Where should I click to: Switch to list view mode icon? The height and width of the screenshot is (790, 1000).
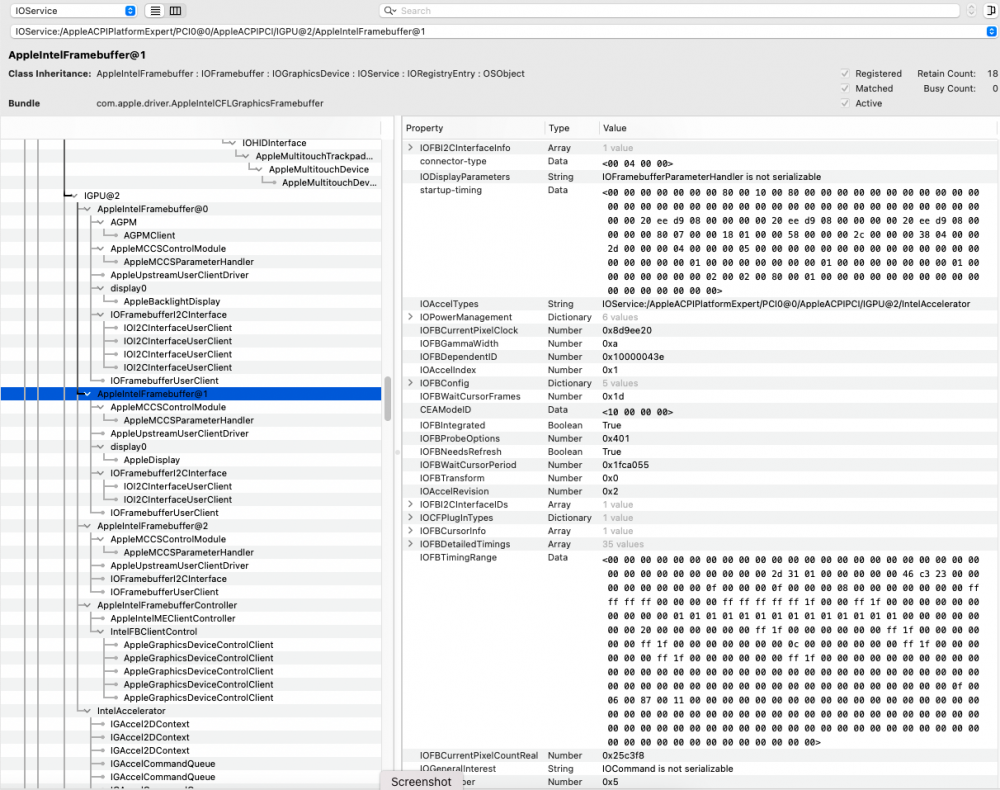coord(155,11)
